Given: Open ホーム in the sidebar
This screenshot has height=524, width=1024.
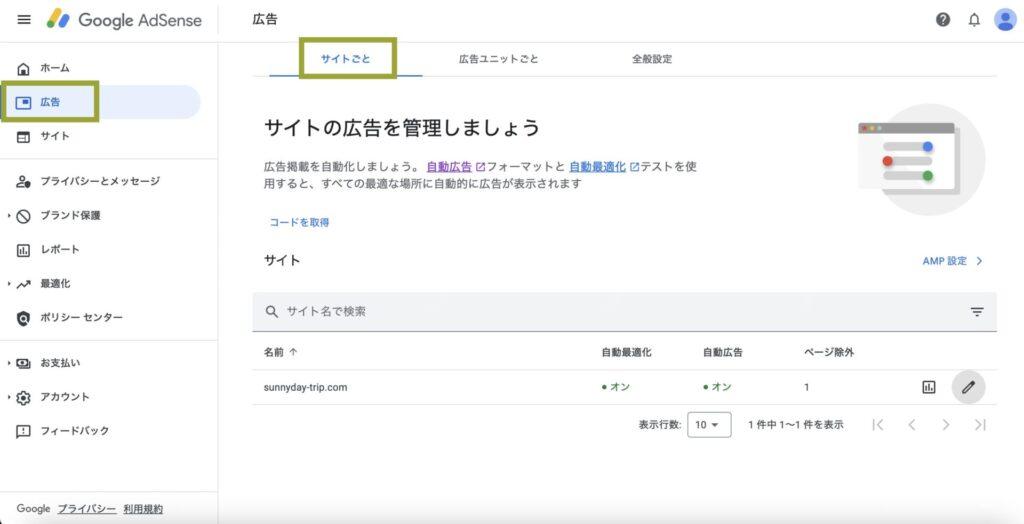Looking at the screenshot, I should point(55,68).
